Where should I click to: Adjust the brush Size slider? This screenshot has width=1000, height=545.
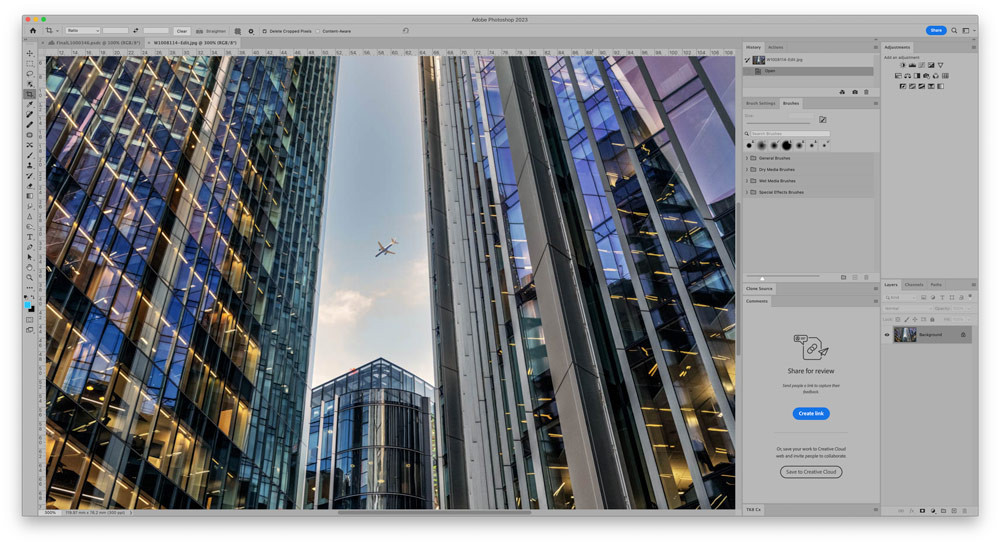coord(779,122)
